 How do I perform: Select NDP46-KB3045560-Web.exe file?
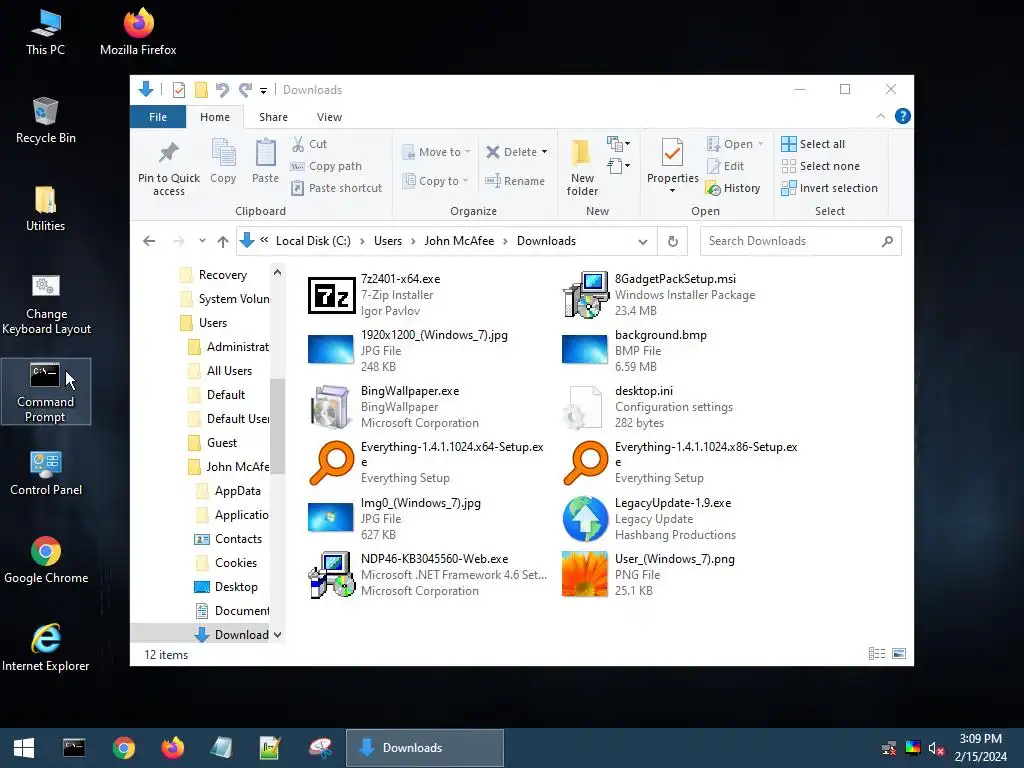point(427,575)
